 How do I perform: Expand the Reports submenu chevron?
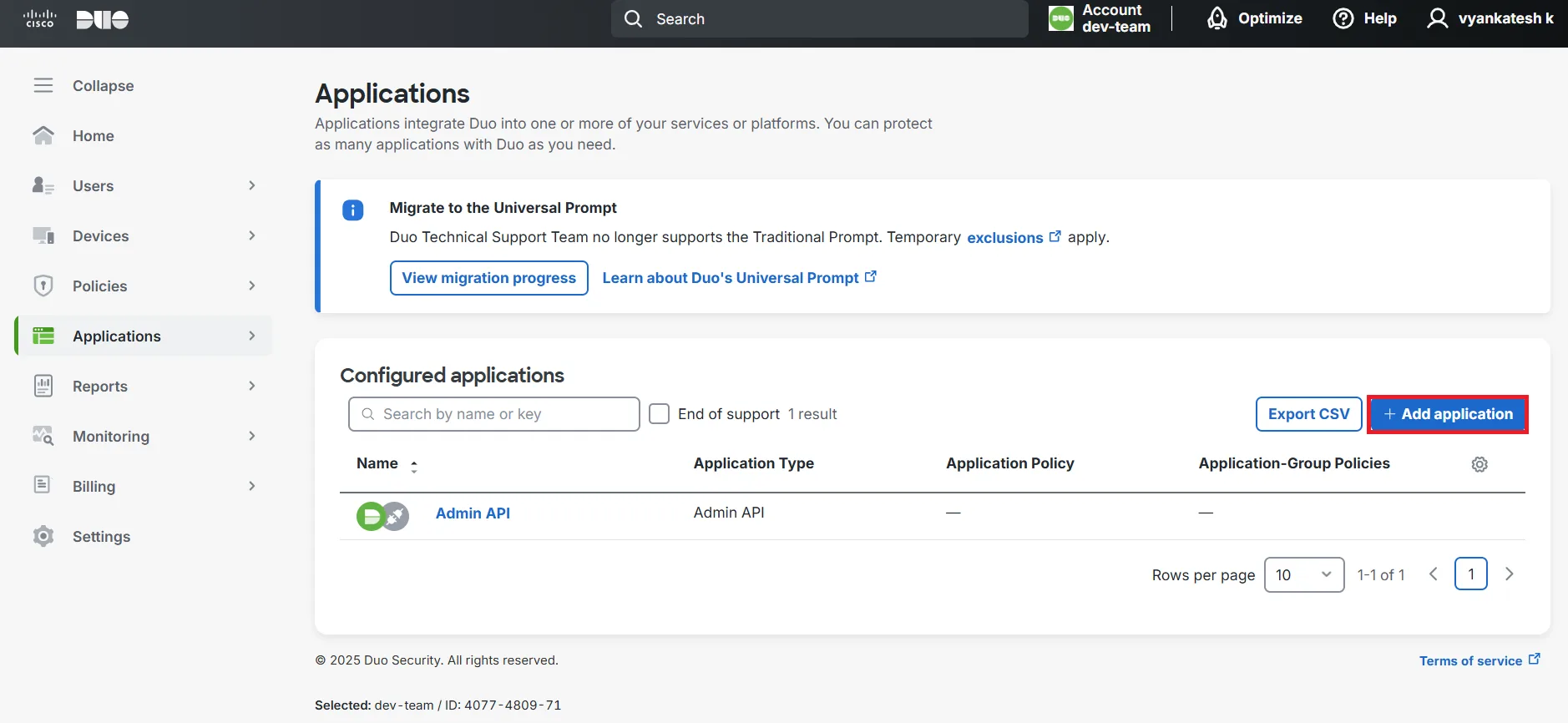(x=252, y=386)
